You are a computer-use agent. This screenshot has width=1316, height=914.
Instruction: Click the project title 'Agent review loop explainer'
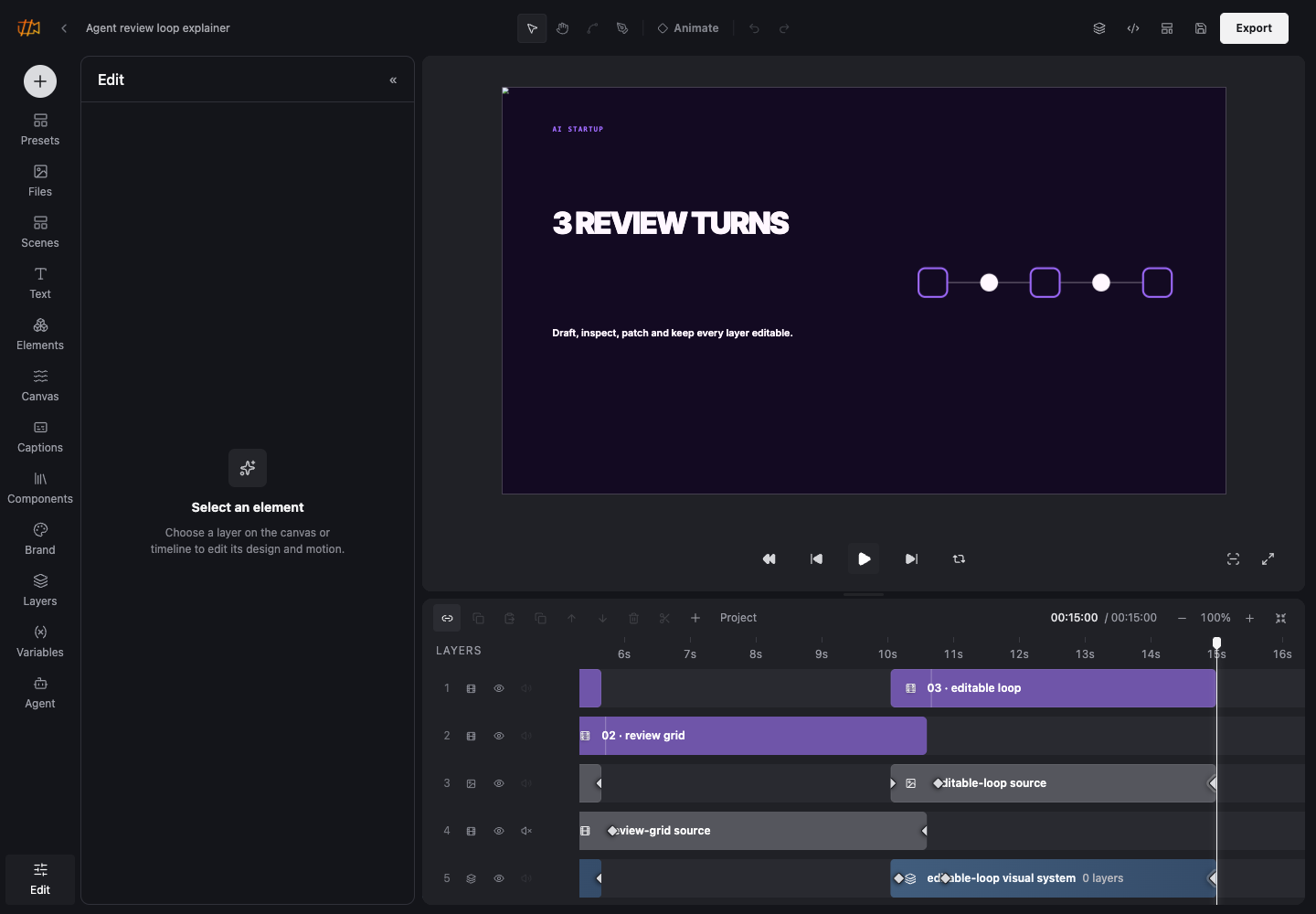[x=158, y=28]
